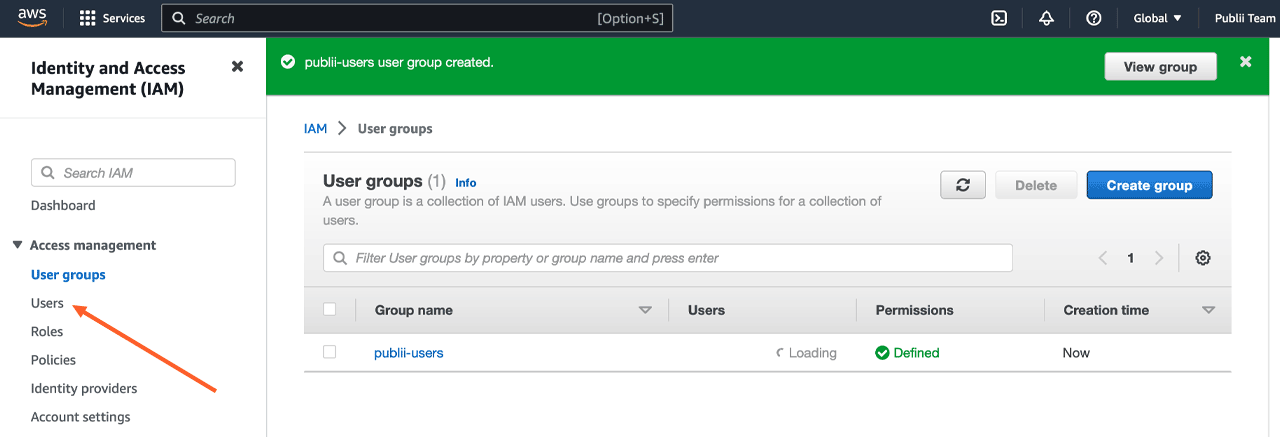Click the View group button
Viewport: 1280px width, 437px height.
point(1160,67)
